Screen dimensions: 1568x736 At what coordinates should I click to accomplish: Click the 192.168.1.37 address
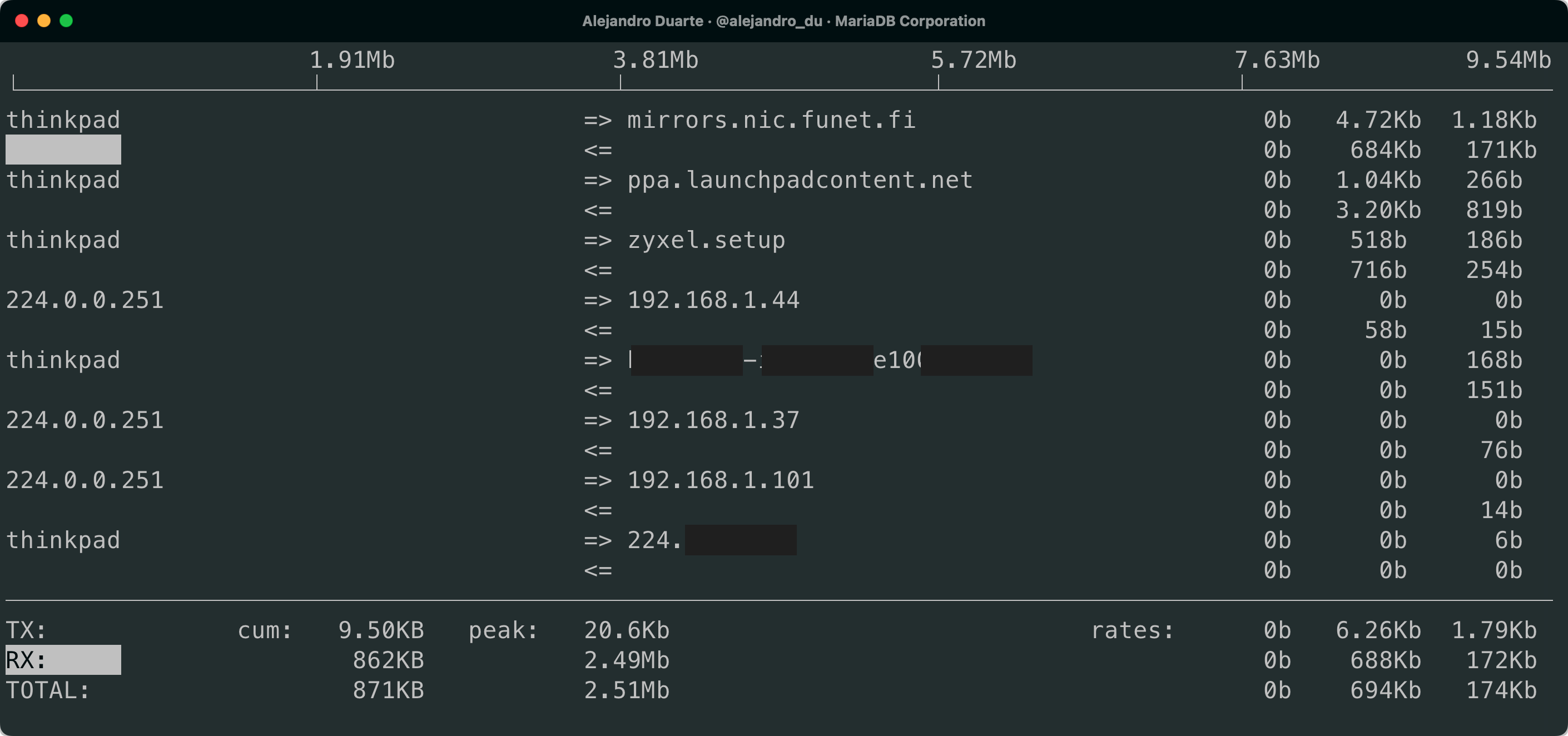tap(713, 420)
